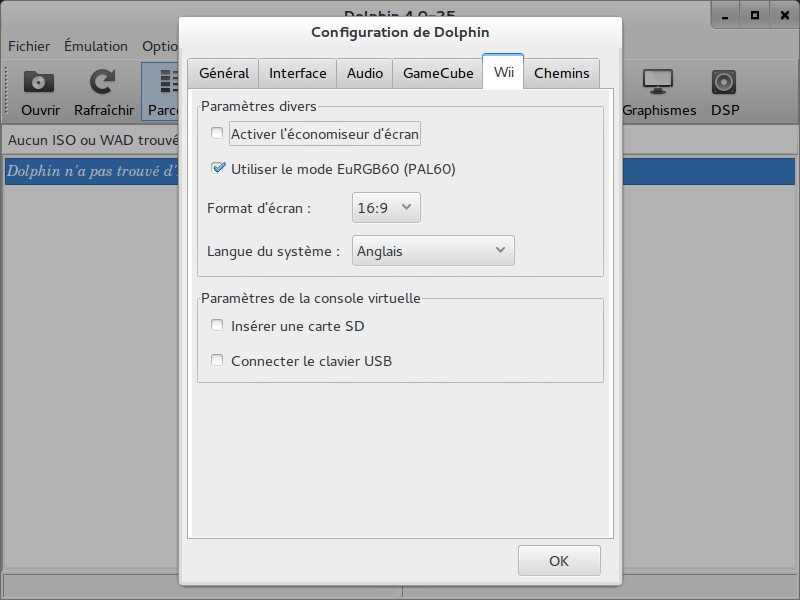Switch to the Chemins tab
Viewport: 800px width, 600px height.
[561, 73]
